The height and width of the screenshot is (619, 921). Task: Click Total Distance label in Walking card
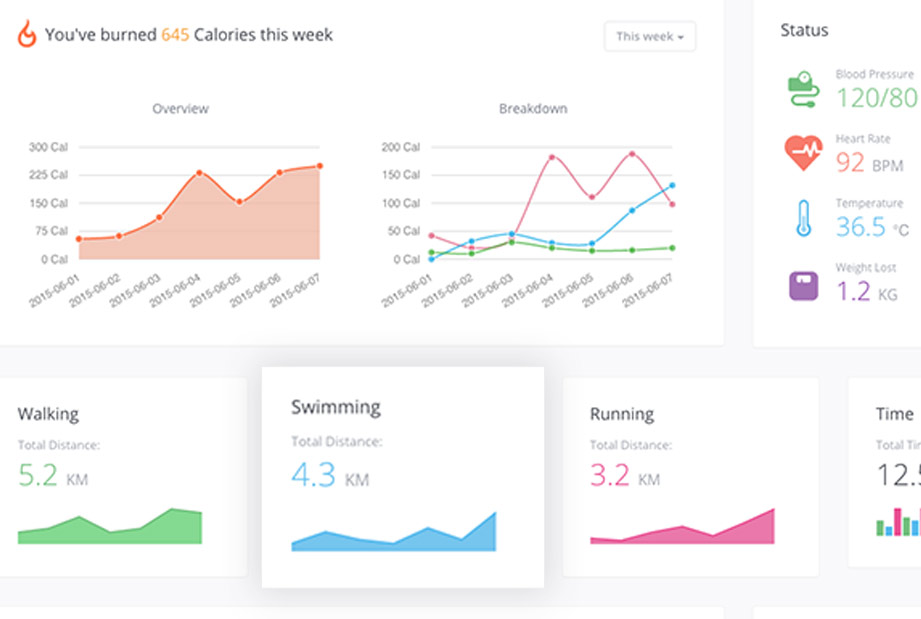click(x=59, y=445)
